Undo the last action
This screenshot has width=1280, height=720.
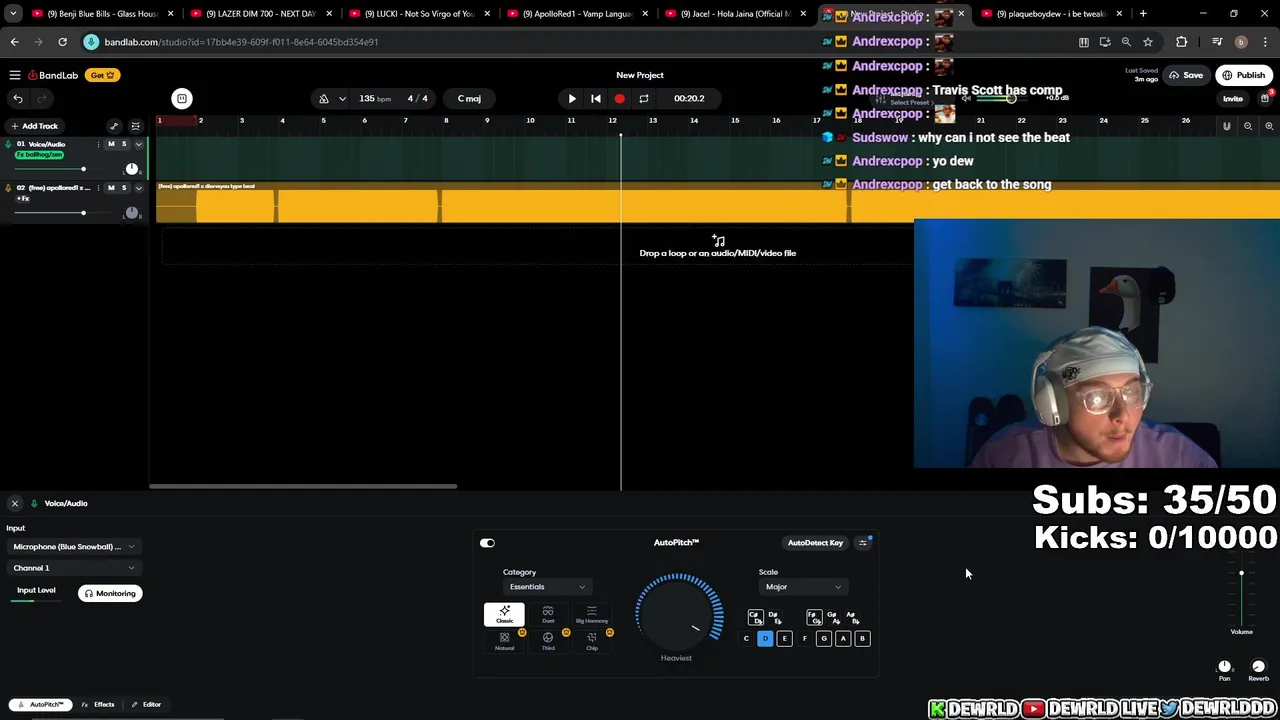click(x=18, y=98)
